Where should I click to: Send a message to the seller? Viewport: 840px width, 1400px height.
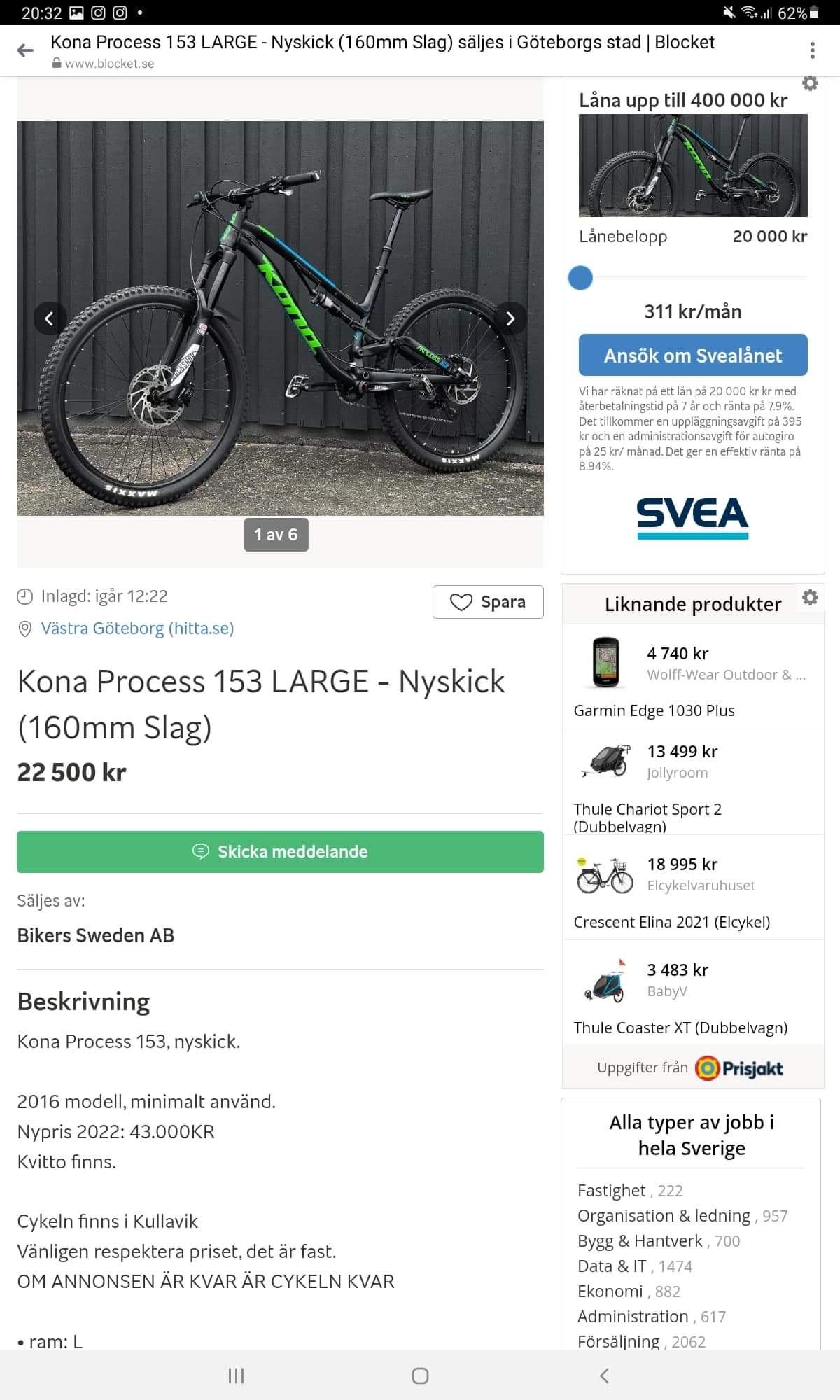pyautogui.click(x=280, y=851)
